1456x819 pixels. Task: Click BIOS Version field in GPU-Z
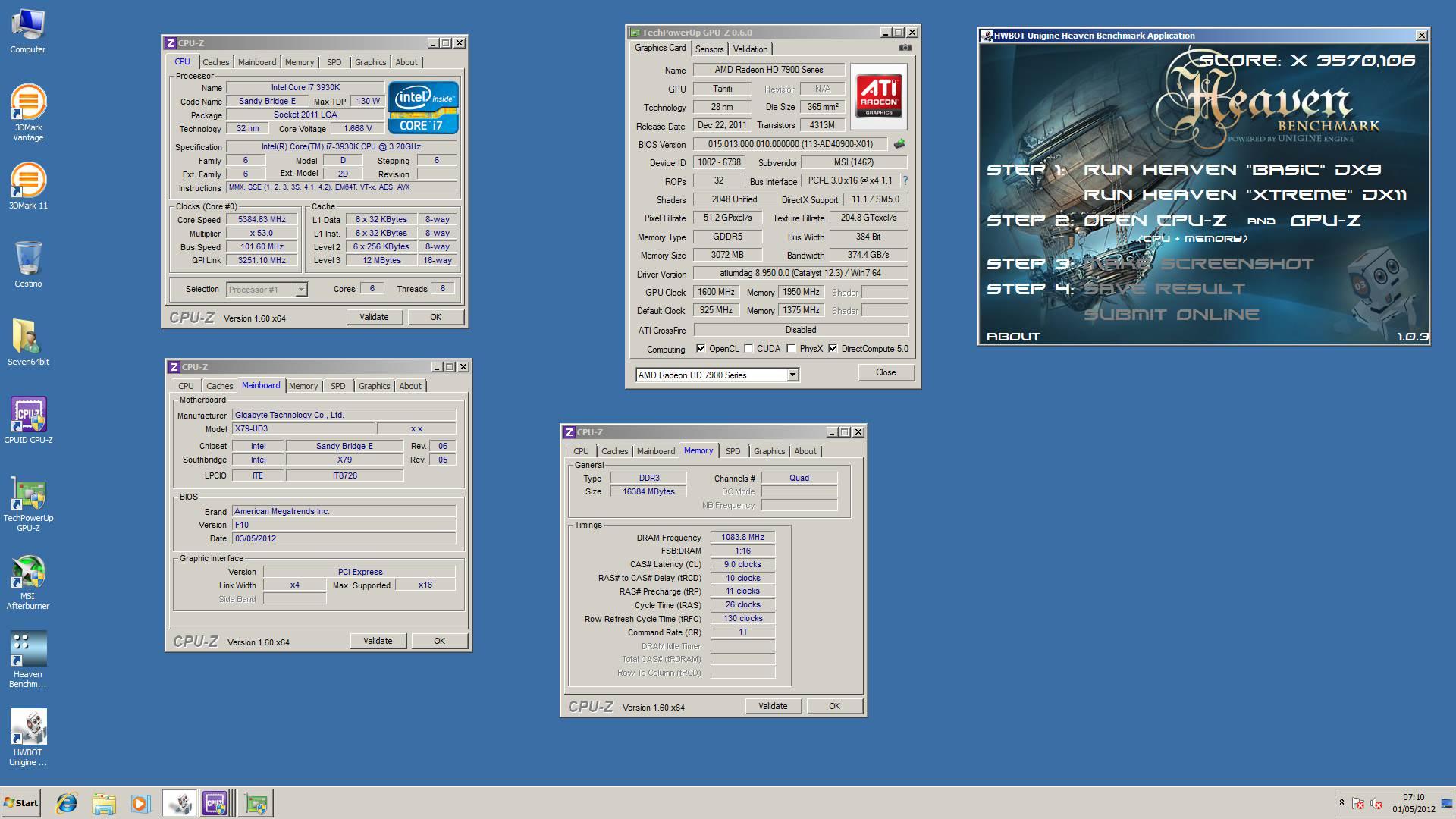(790, 144)
